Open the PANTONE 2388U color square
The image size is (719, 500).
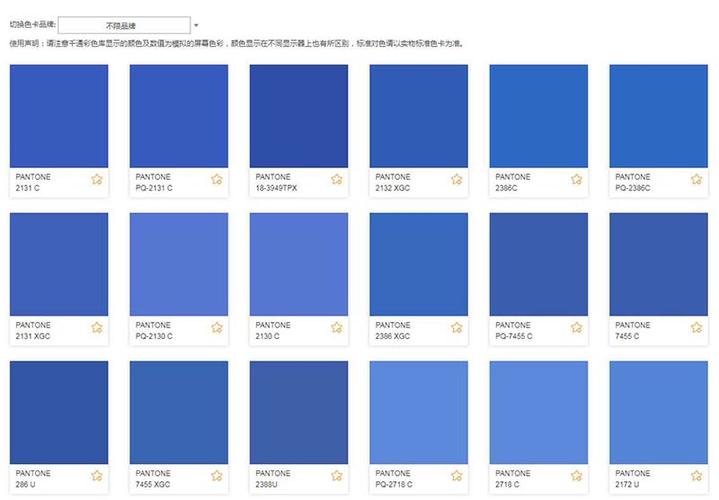(x=299, y=412)
